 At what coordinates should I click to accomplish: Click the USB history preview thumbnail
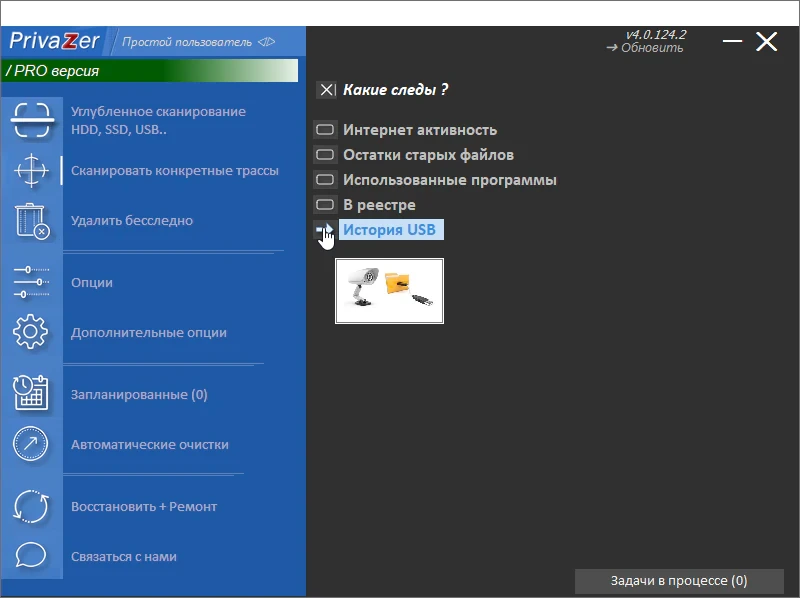pos(389,291)
